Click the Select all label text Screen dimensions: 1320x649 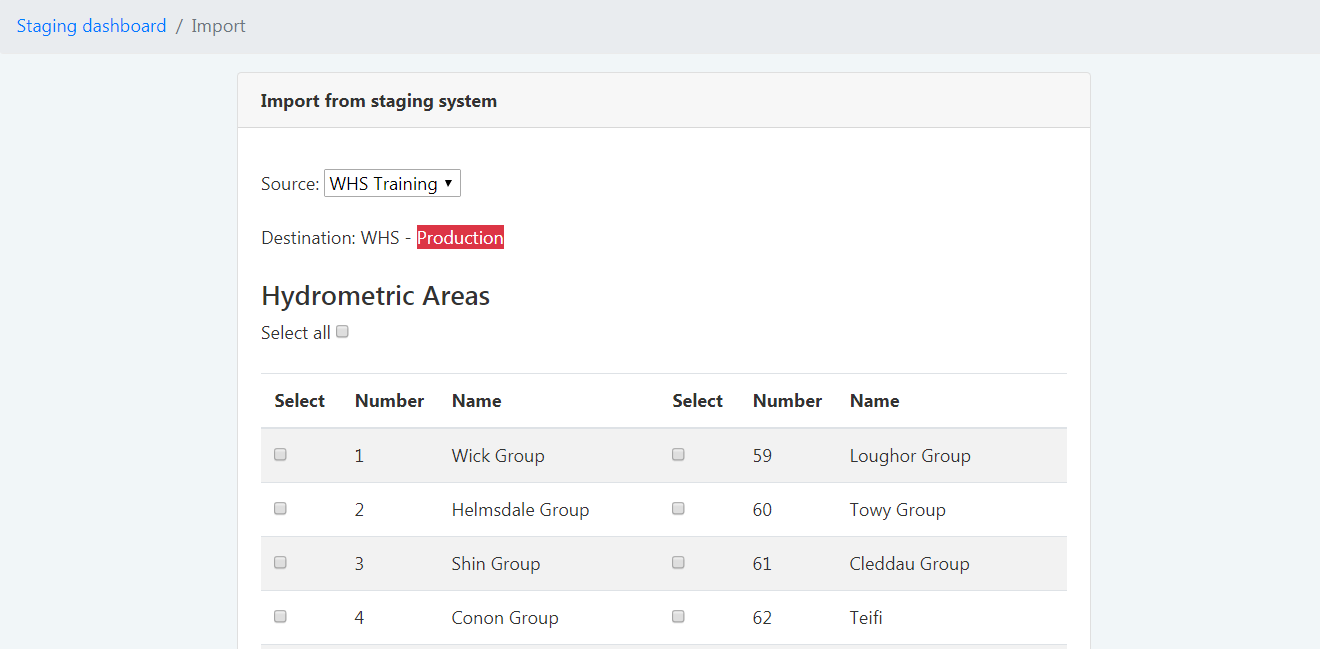(295, 333)
